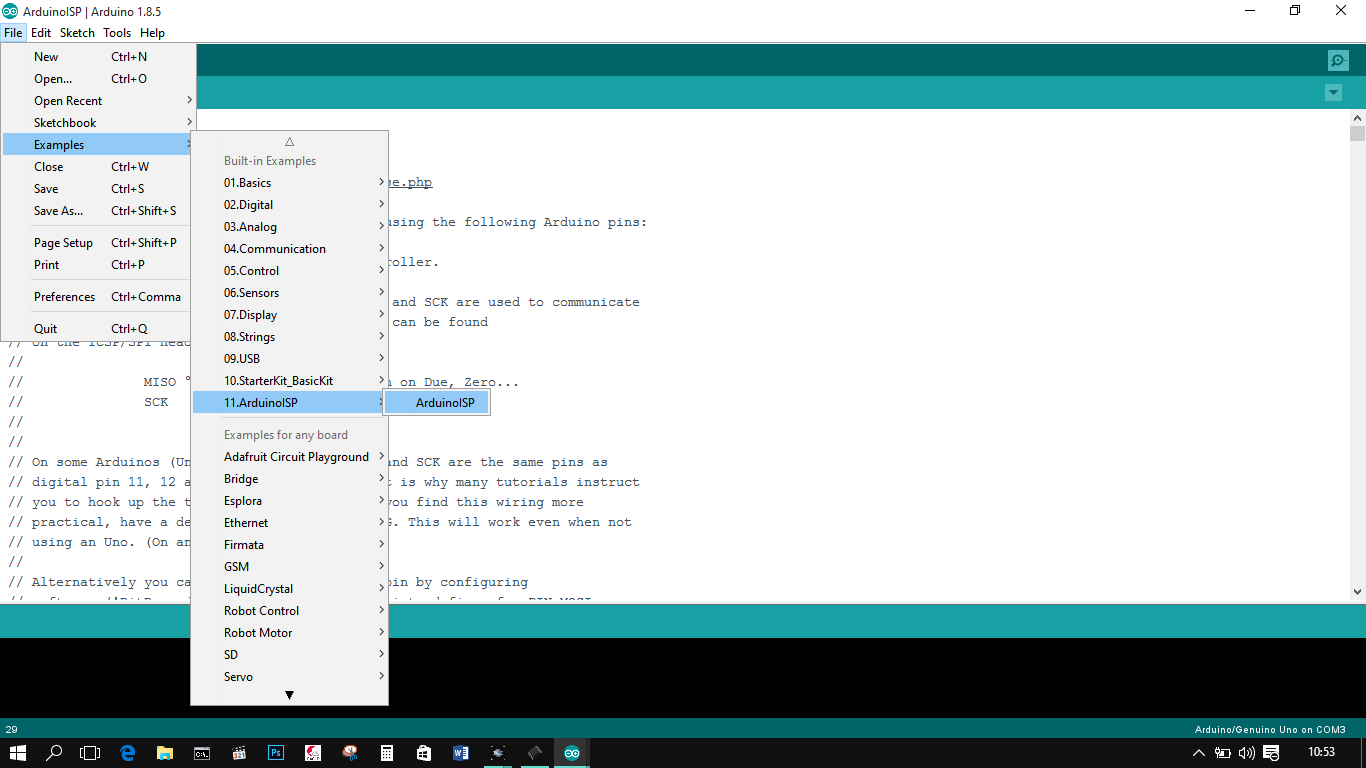Expand 03.Analog examples submenu

pos(289,227)
